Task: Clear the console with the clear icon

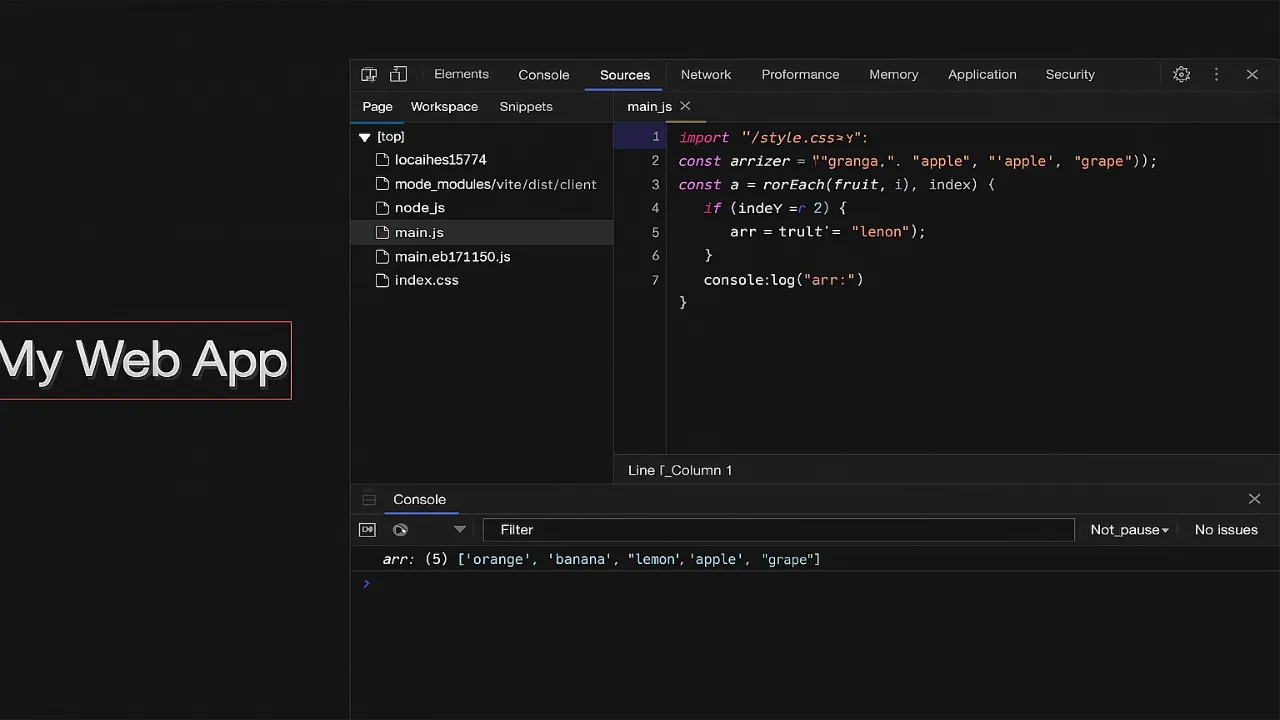Action: coord(400,530)
